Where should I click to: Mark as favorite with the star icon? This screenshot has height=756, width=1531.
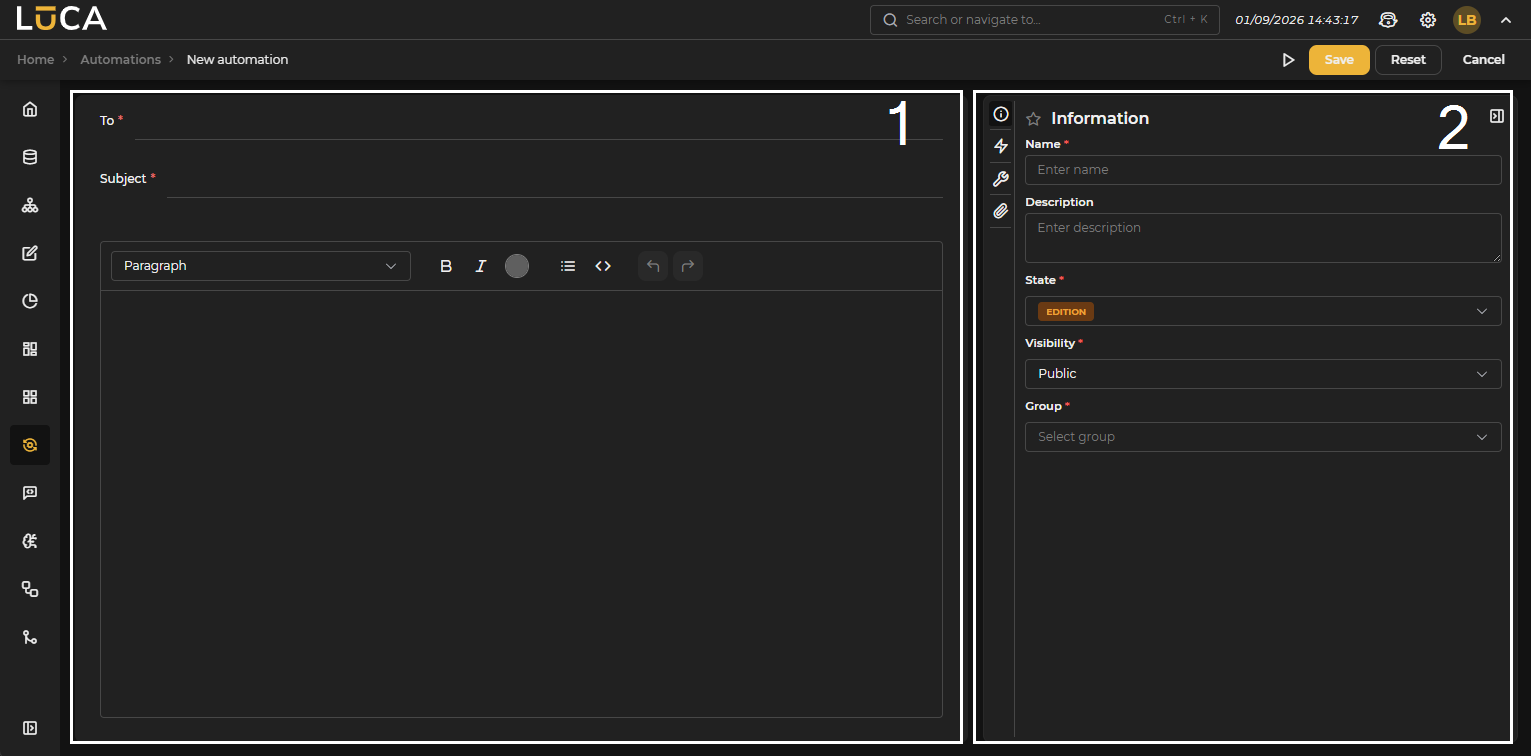(1034, 119)
